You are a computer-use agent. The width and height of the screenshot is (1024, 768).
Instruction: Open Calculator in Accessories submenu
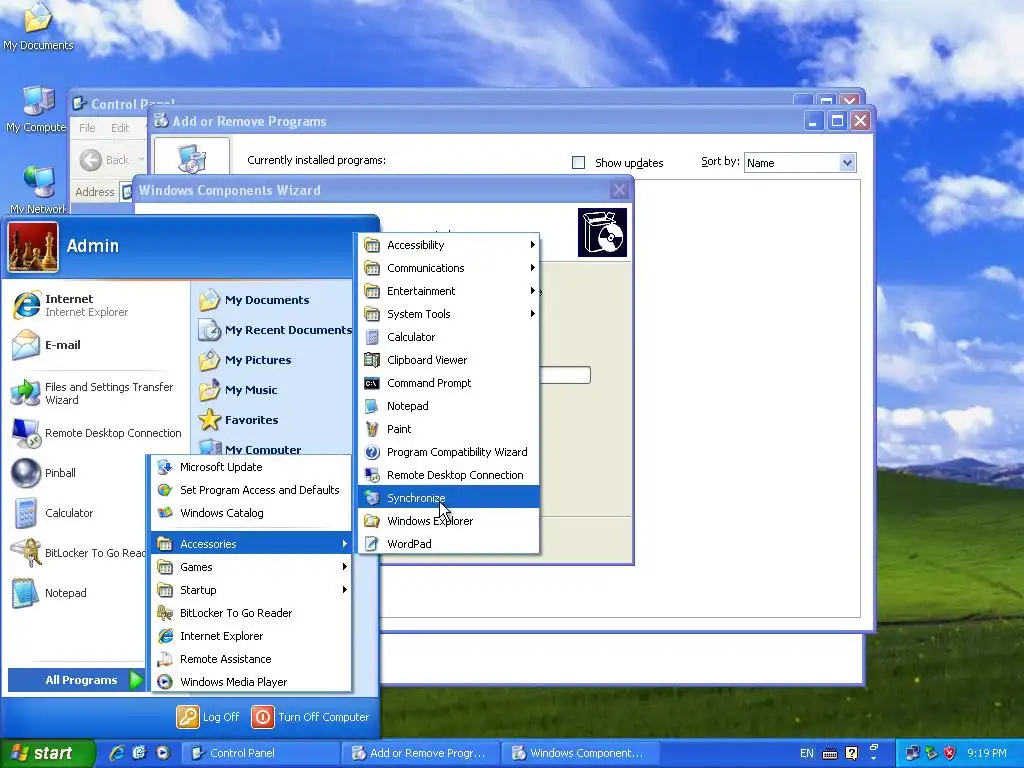point(449,337)
